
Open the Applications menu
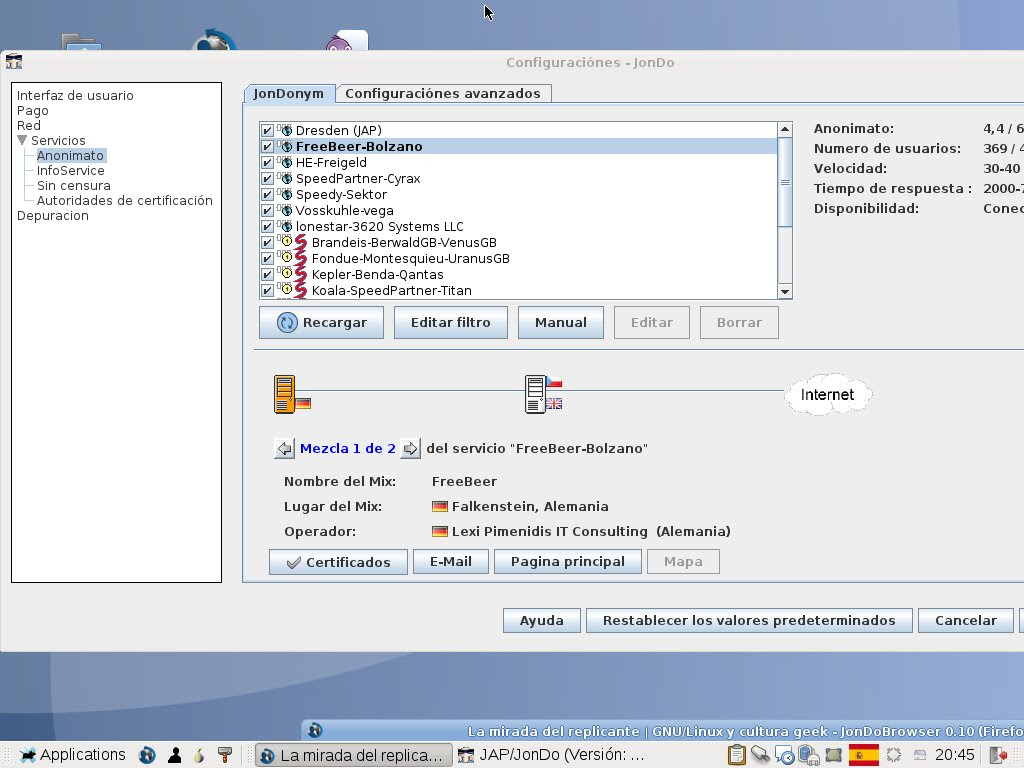71,755
